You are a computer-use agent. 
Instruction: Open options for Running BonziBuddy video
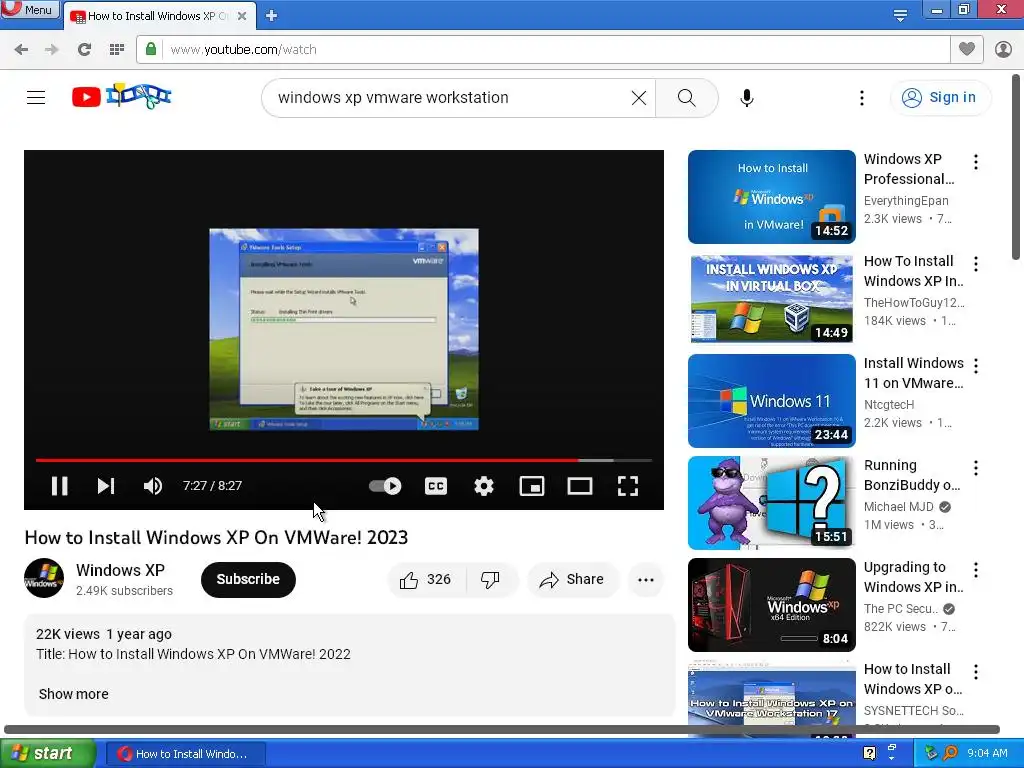point(976,468)
